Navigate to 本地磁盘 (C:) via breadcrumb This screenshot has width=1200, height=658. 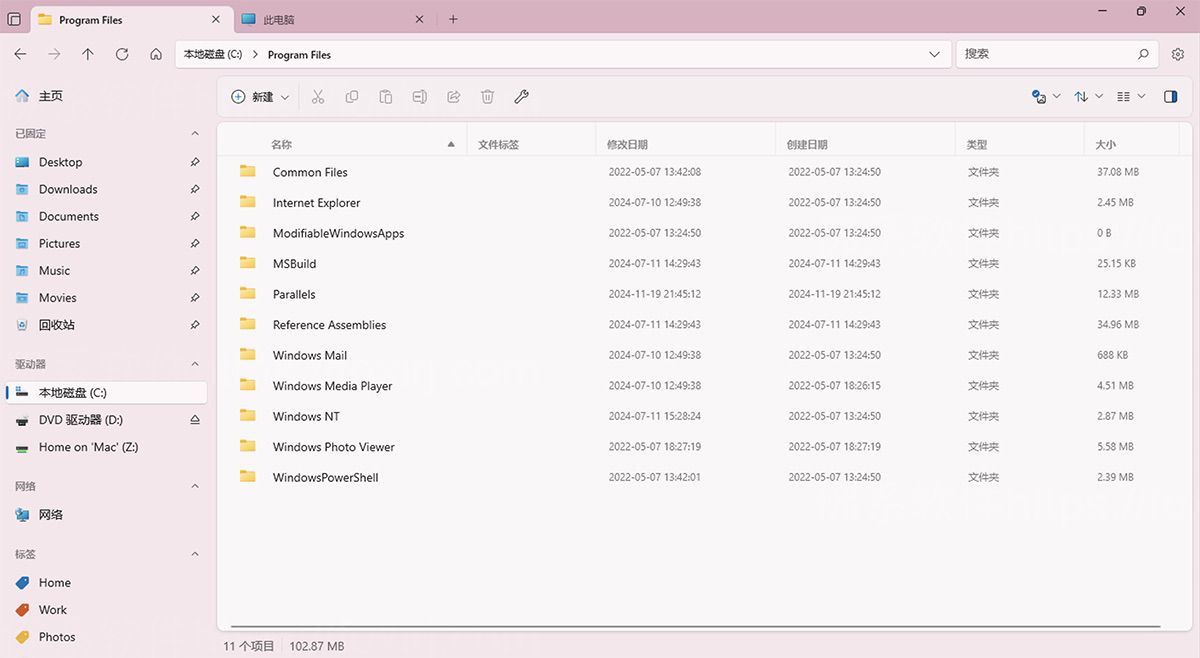[x=210, y=54]
